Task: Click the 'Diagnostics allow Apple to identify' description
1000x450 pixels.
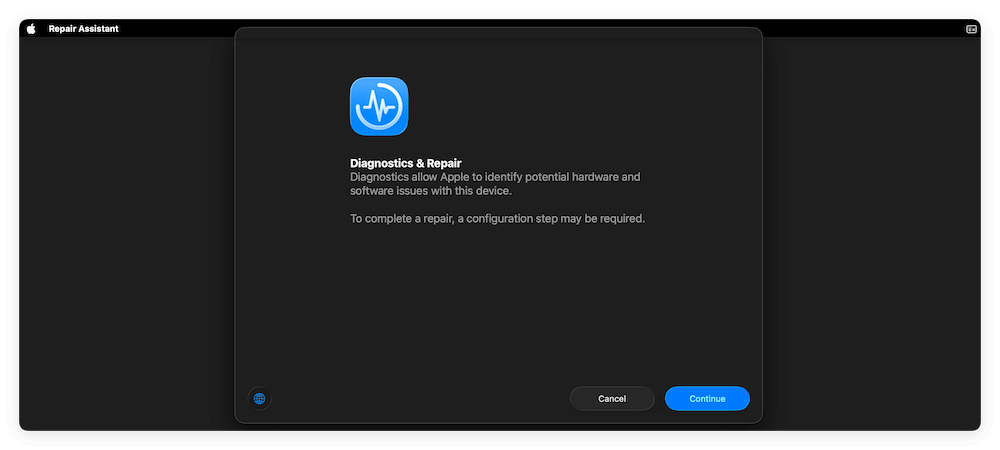Action: pos(495,184)
